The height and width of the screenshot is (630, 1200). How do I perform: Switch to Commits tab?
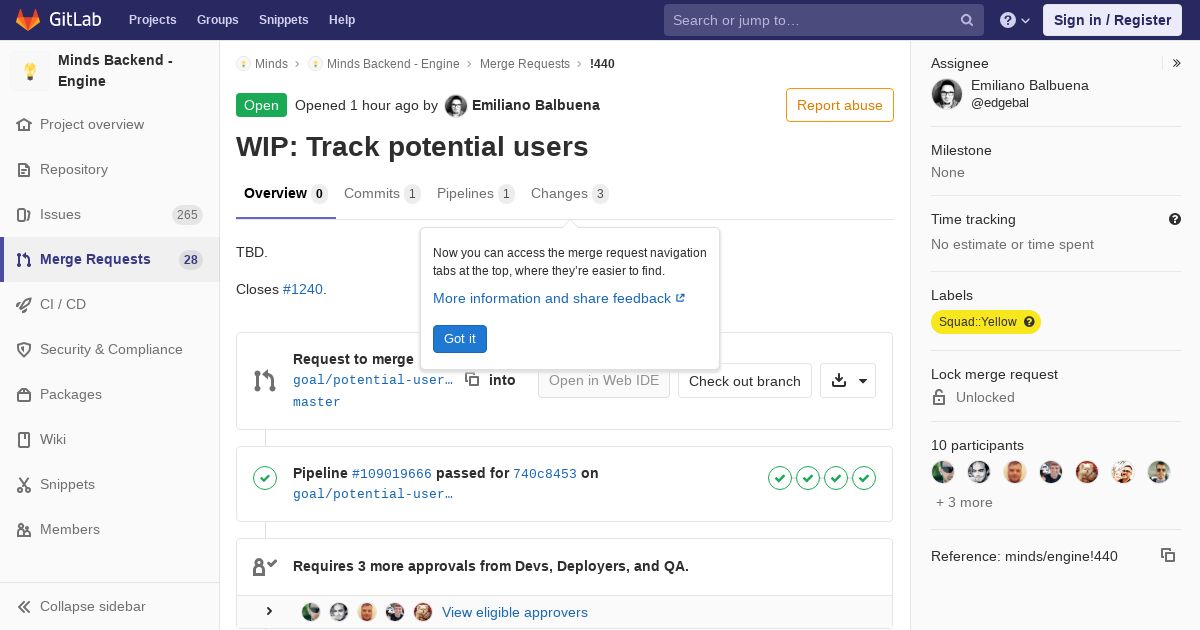pyautogui.click(x=382, y=193)
